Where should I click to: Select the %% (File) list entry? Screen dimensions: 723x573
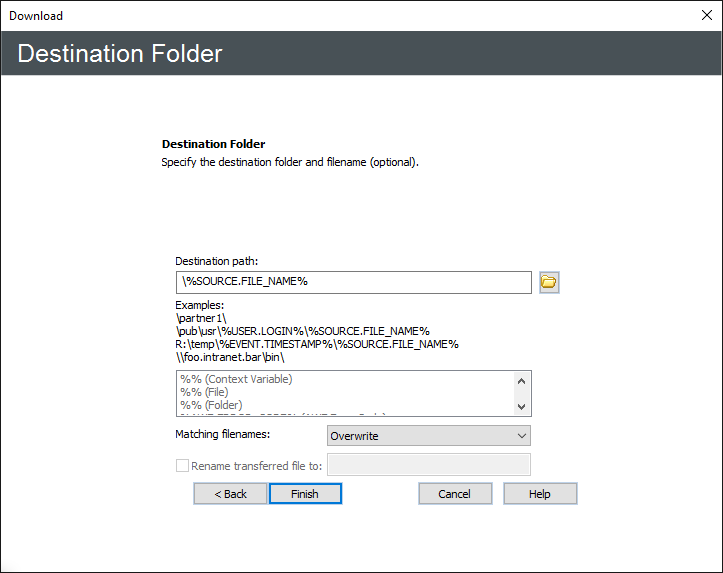(x=204, y=392)
